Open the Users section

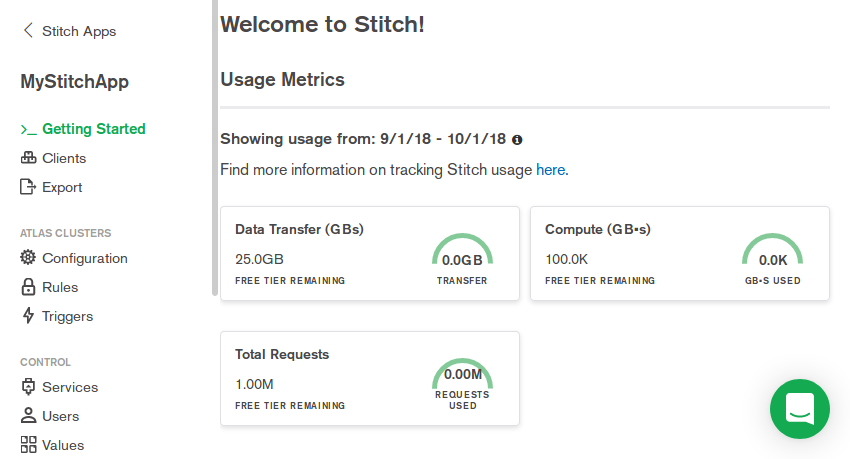[x=60, y=416]
